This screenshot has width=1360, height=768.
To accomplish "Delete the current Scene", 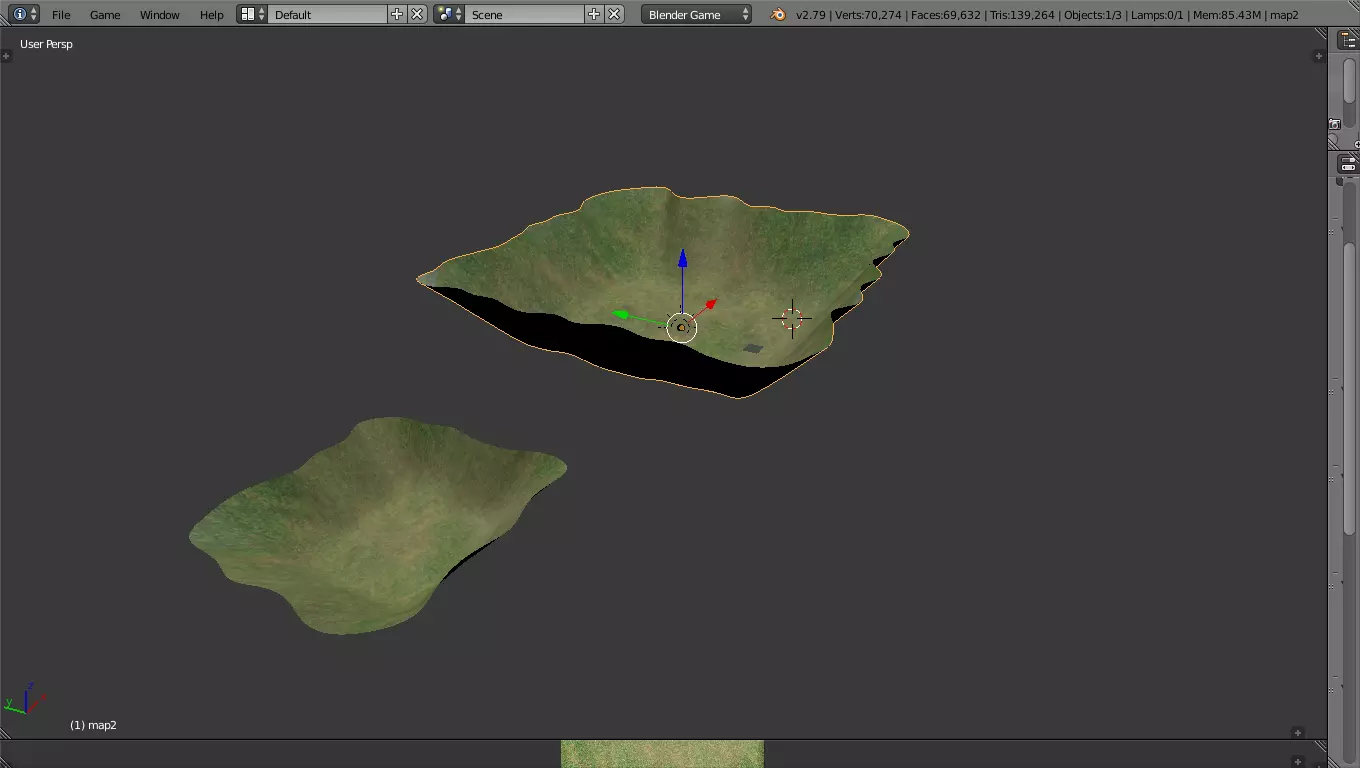I will [614, 14].
